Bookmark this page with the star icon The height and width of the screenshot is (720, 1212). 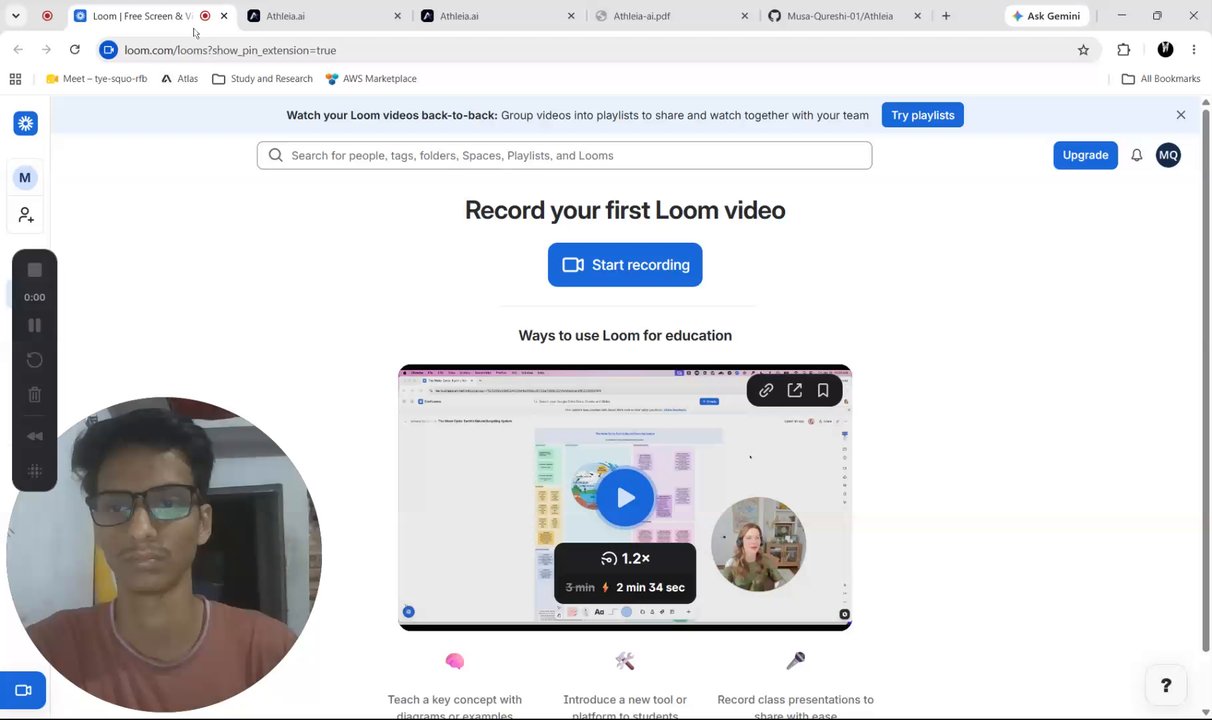coord(1083,50)
